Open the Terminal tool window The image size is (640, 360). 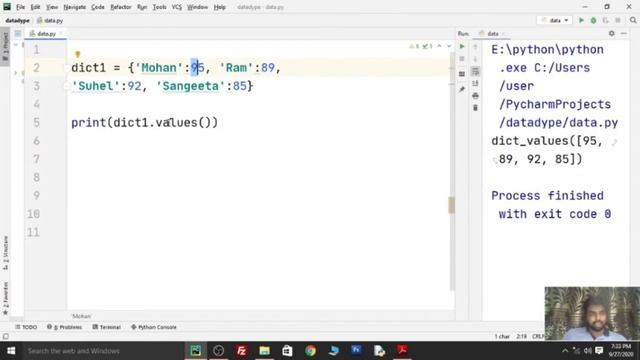click(107, 327)
